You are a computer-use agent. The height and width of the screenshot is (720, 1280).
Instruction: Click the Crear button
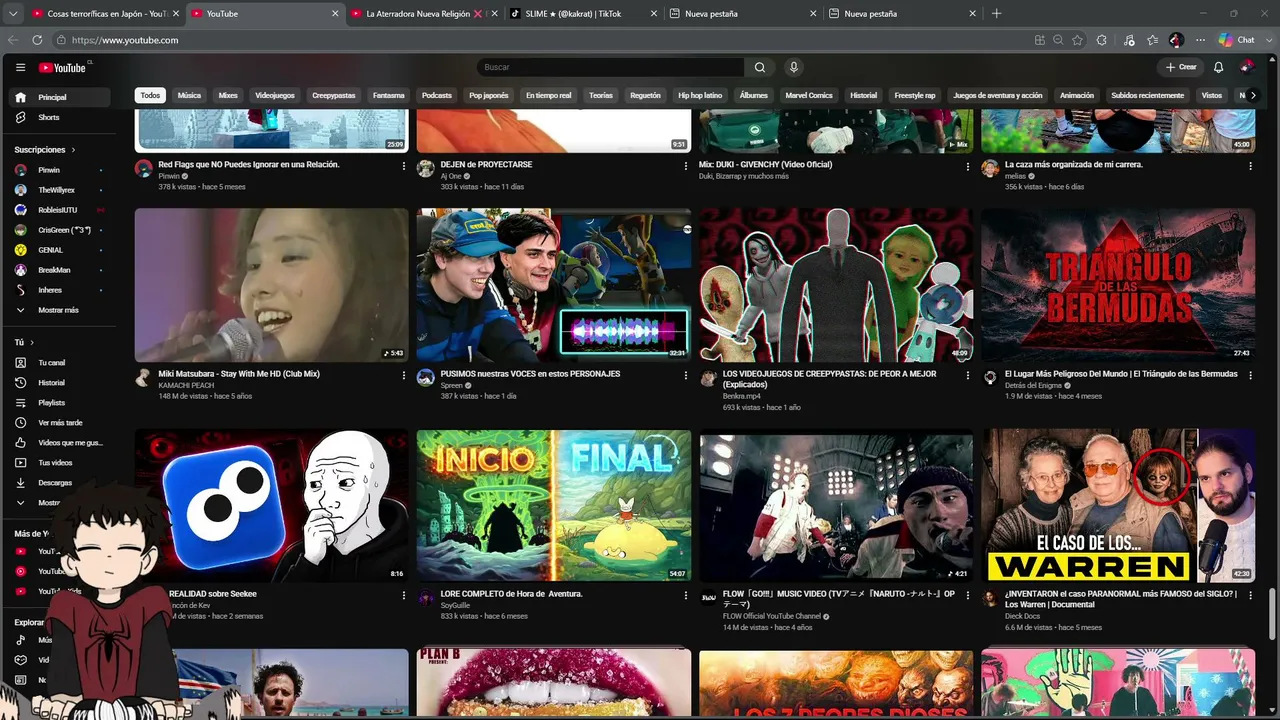(1181, 67)
